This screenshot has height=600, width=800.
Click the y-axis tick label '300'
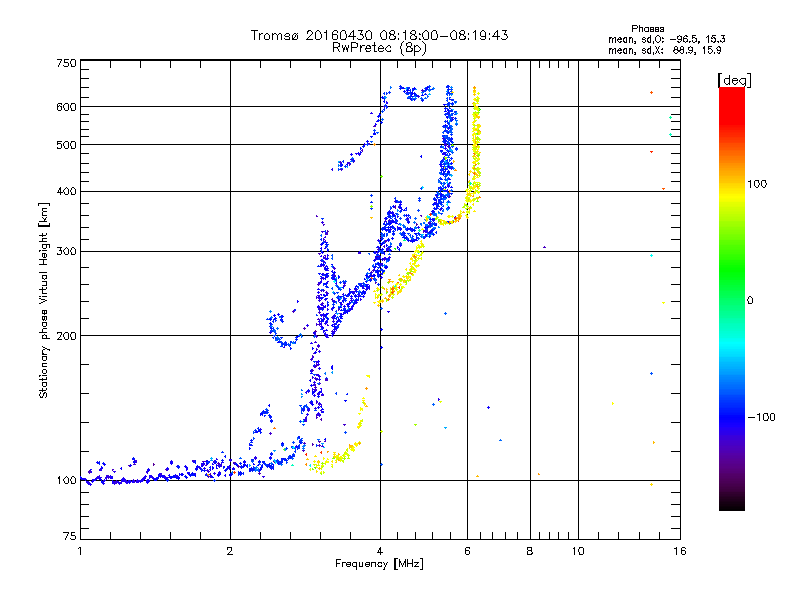66,251
